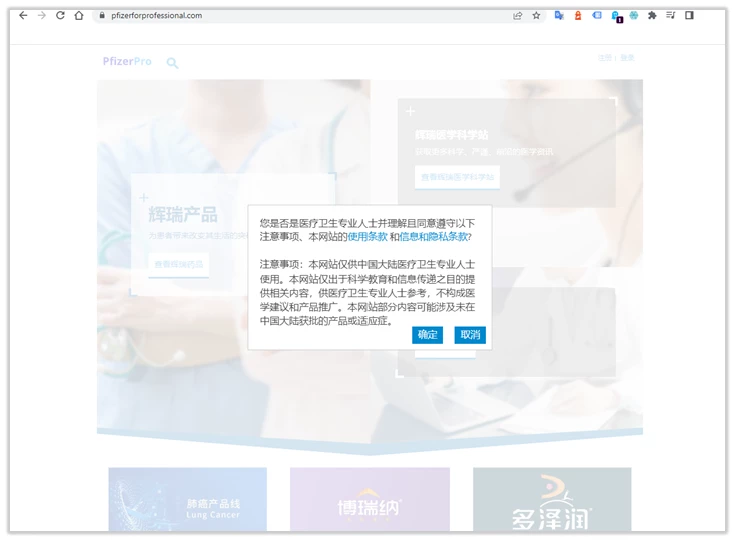Toggle the browser side panel icon
This screenshot has height=540, width=734.
(689, 15)
